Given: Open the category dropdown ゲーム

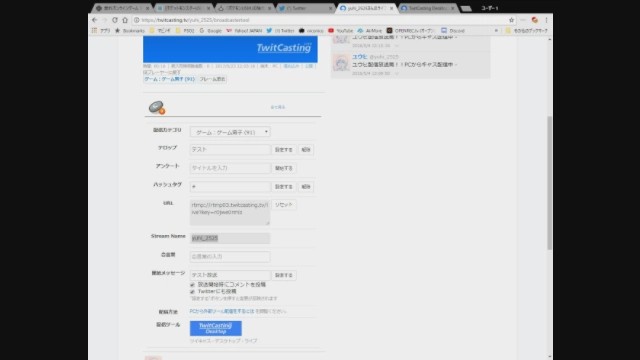Looking at the screenshot, I should pyautogui.click(x=230, y=132).
